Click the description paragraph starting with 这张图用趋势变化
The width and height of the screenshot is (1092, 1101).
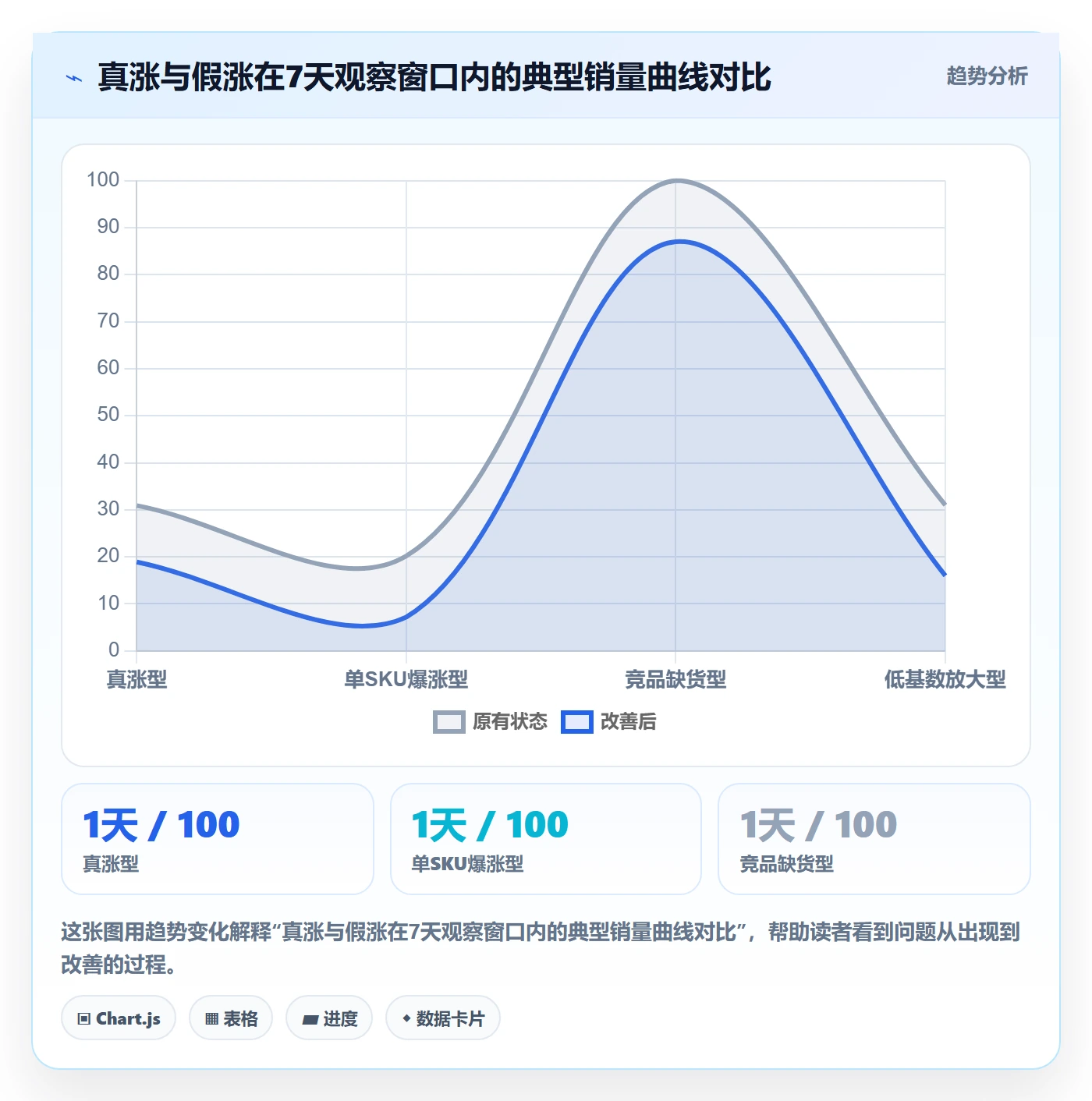coord(541,948)
